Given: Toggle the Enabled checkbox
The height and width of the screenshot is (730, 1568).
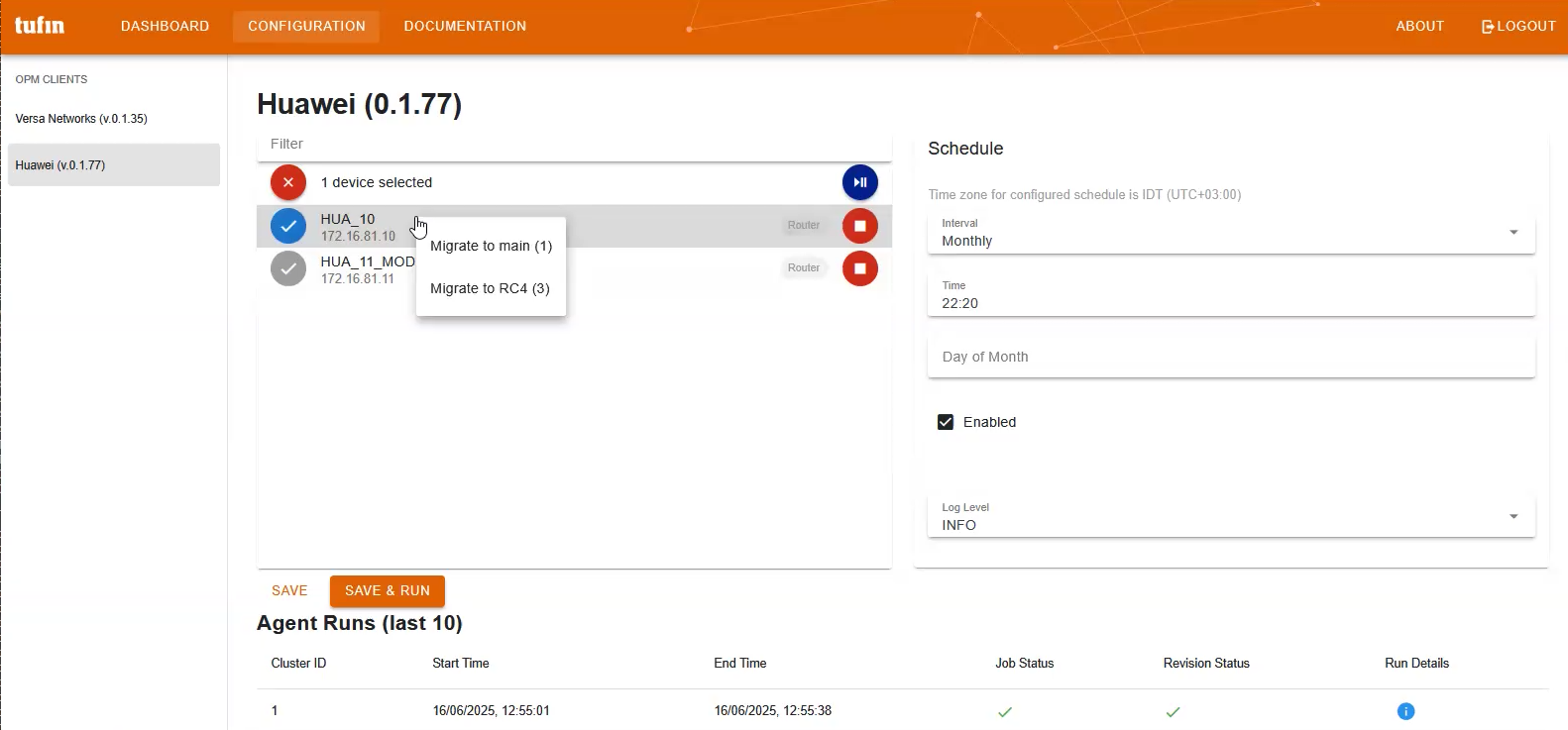Looking at the screenshot, I should point(946,422).
